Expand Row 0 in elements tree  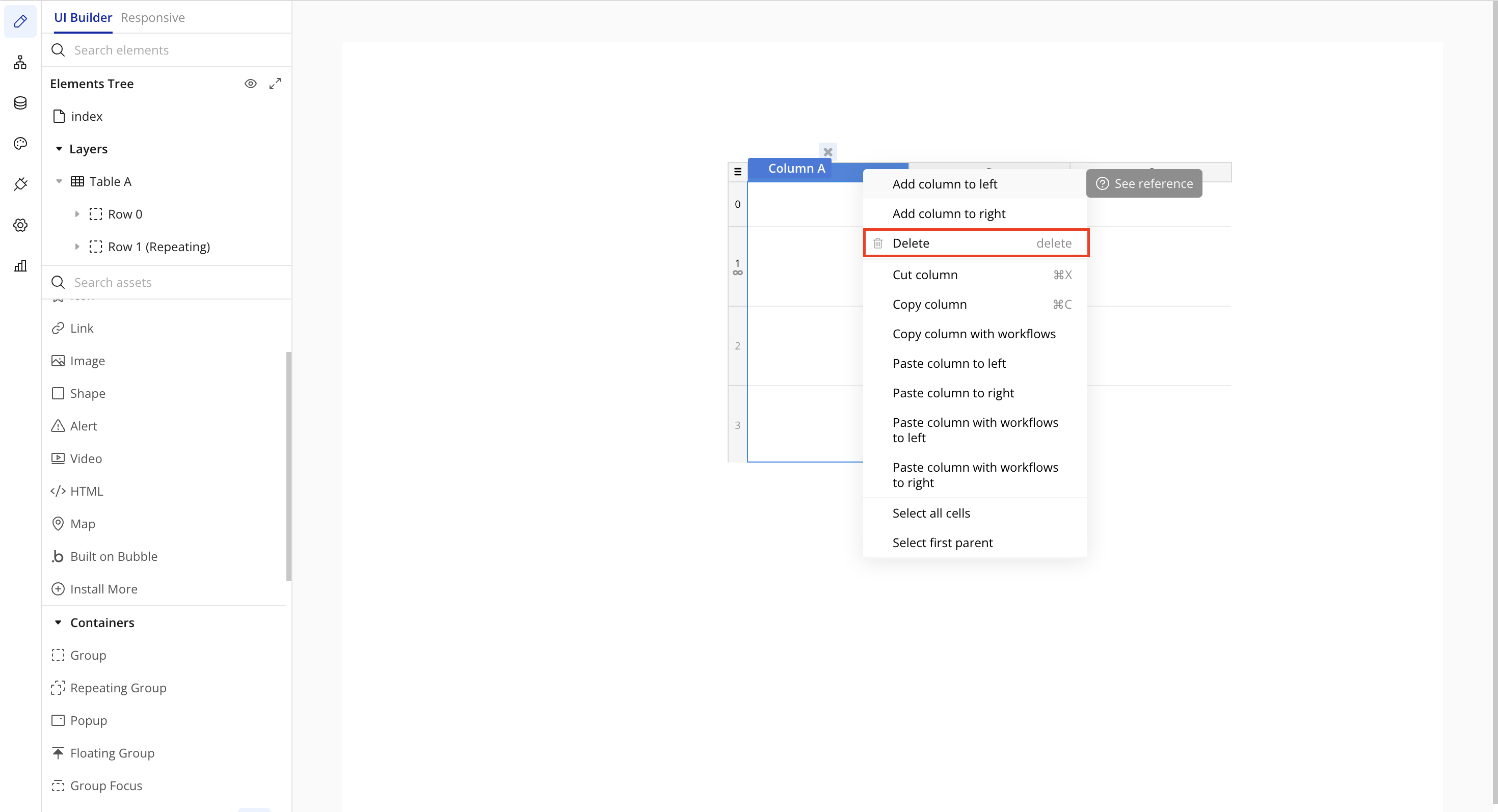coord(77,214)
